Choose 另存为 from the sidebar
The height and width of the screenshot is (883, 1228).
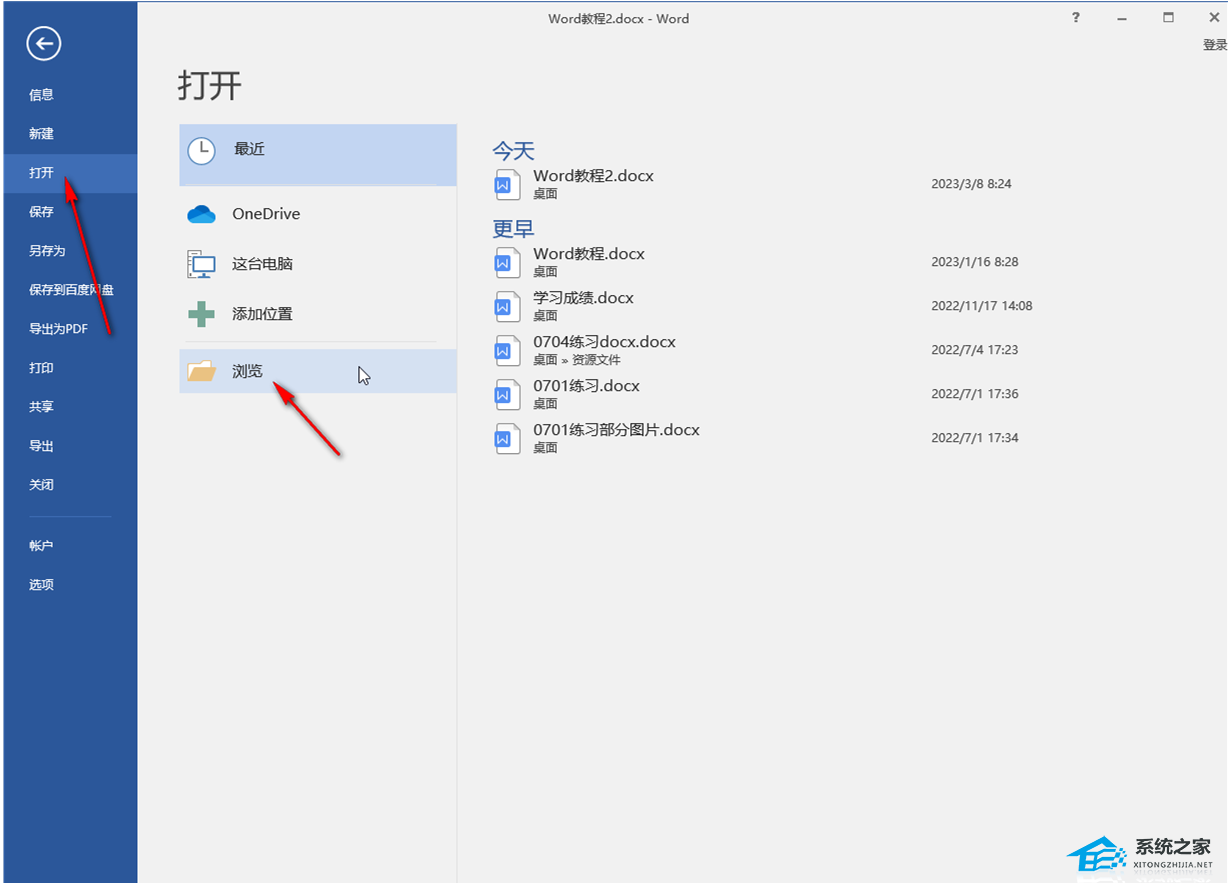[x=47, y=251]
